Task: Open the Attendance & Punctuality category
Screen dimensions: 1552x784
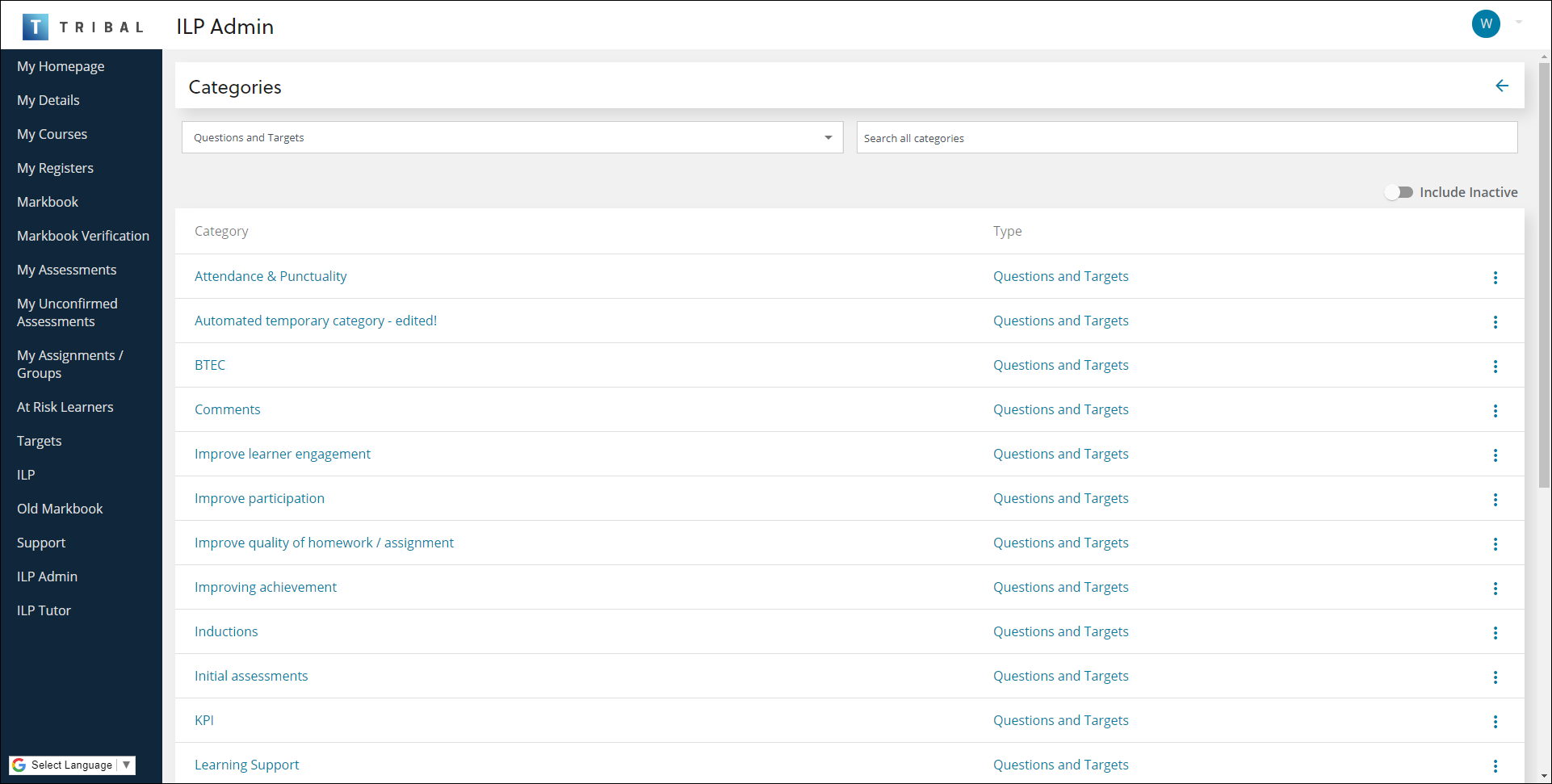Action: pyautogui.click(x=271, y=276)
